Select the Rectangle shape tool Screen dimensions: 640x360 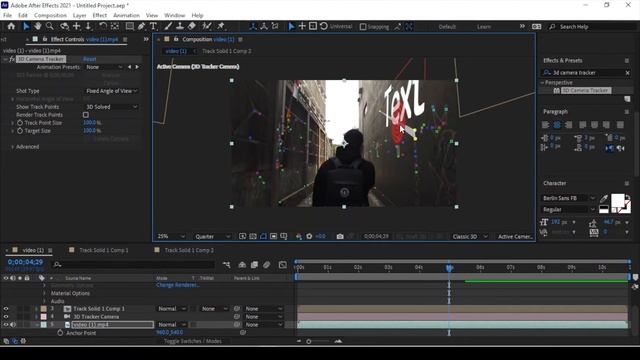click(129, 26)
